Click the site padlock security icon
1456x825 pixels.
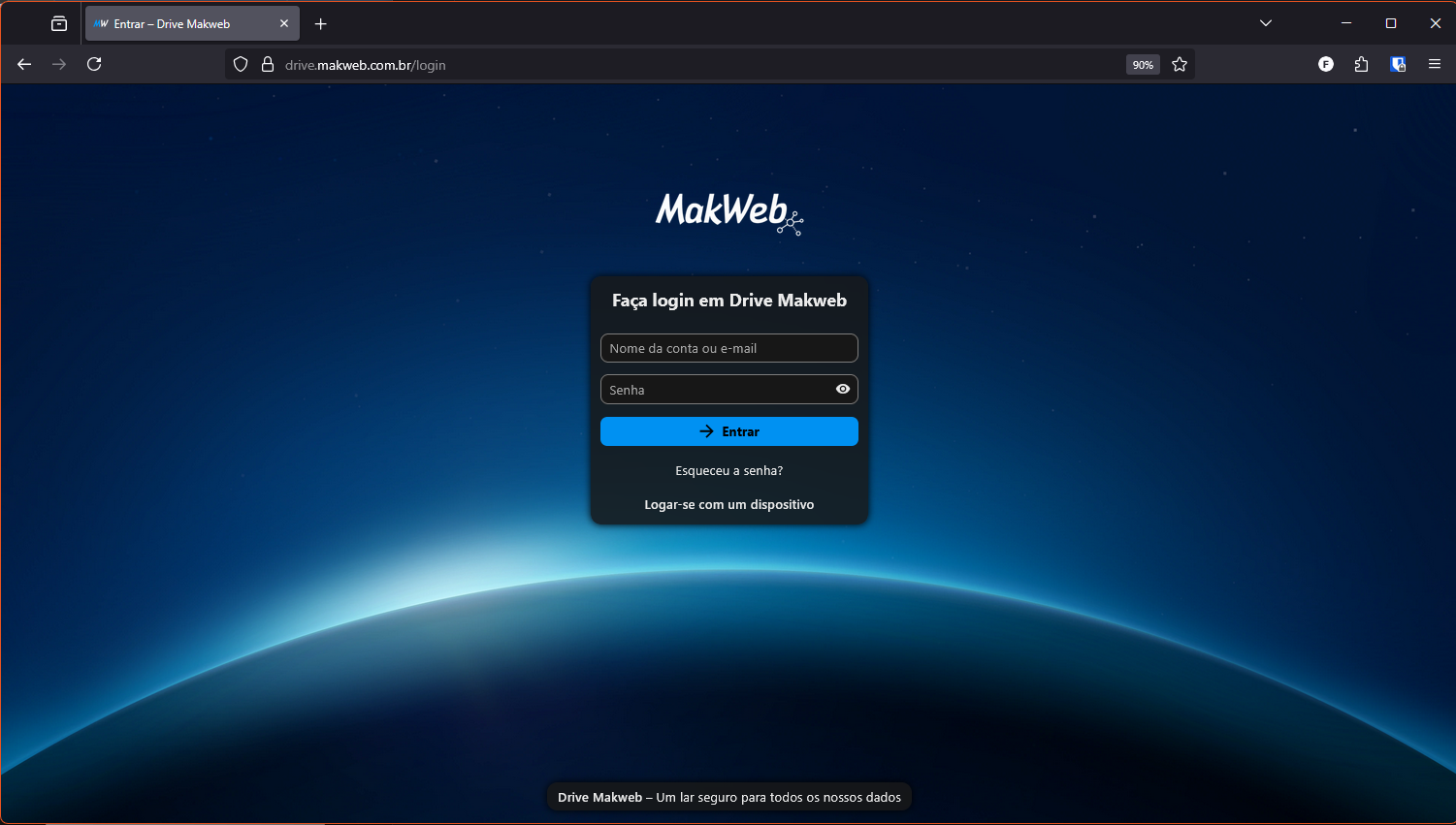pos(268,65)
